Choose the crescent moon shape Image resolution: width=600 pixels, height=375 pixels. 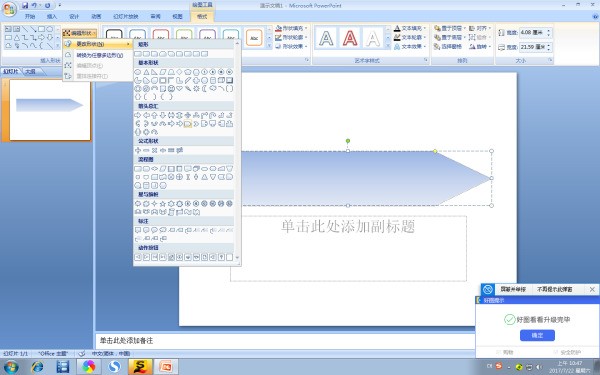[x=204, y=89]
